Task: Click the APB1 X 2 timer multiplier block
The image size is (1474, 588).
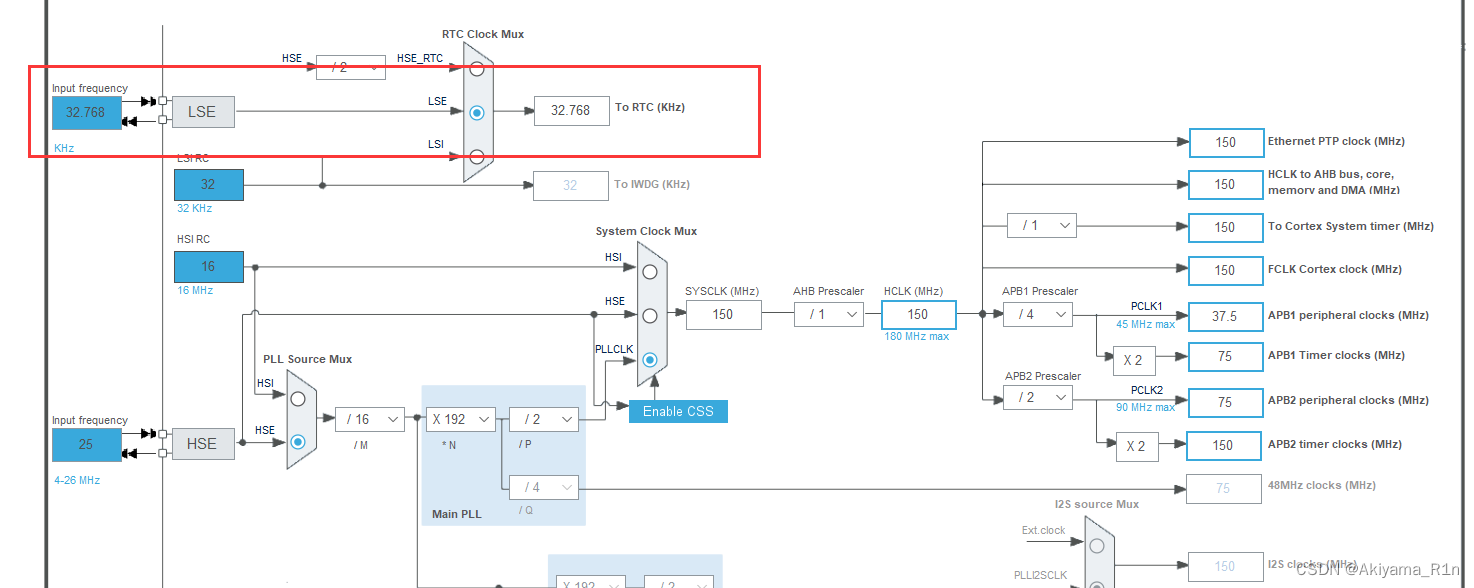Action: pos(1136,361)
